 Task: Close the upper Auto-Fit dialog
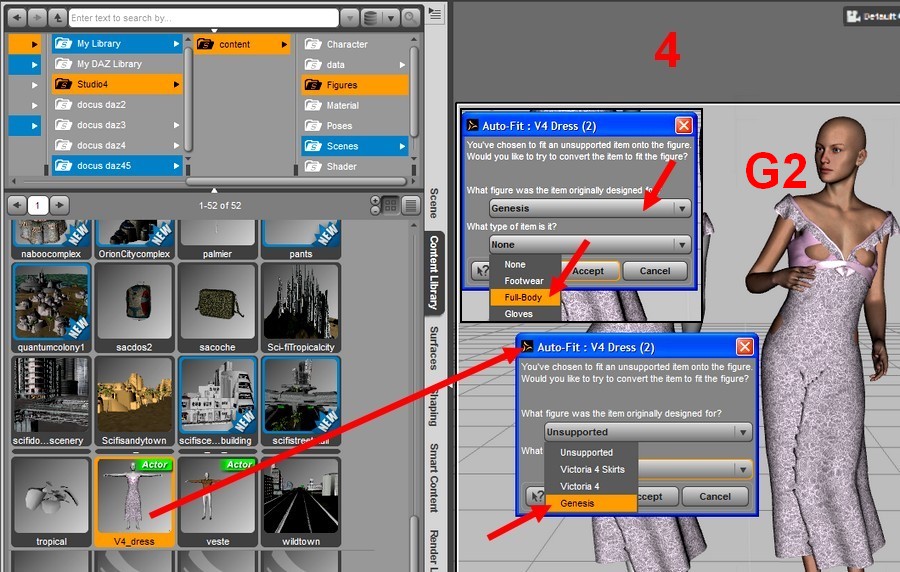pyautogui.click(x=684, y=125)
